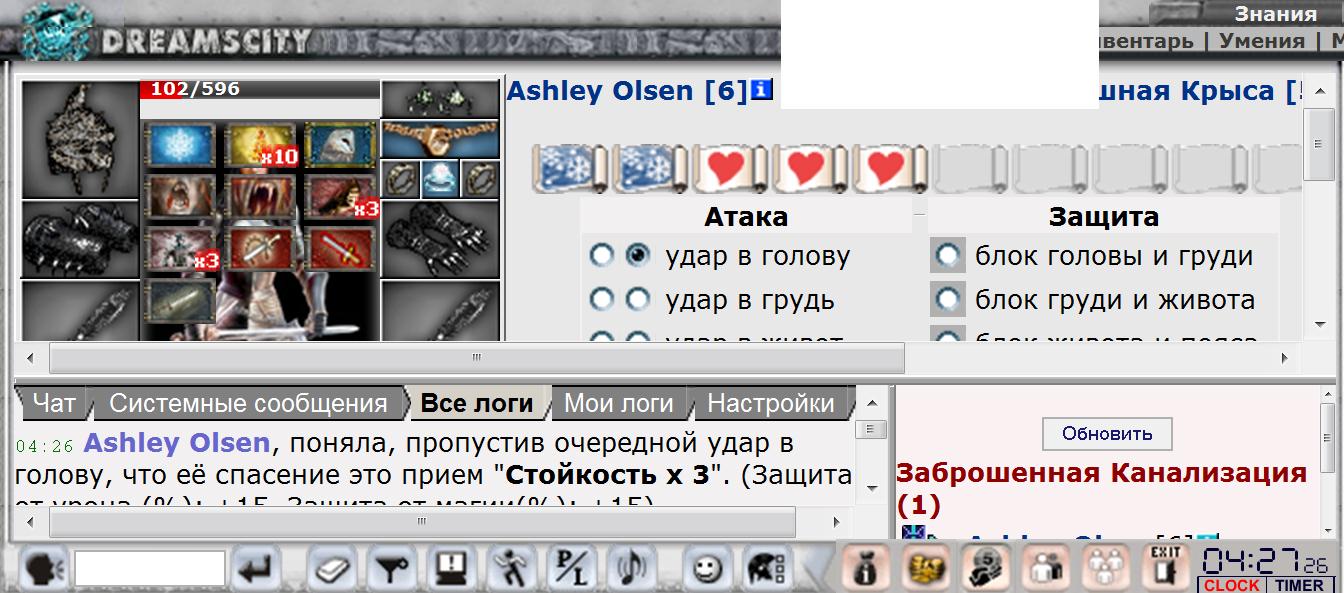
Task: Click the CLOCK mode button
Action: 1232,585
